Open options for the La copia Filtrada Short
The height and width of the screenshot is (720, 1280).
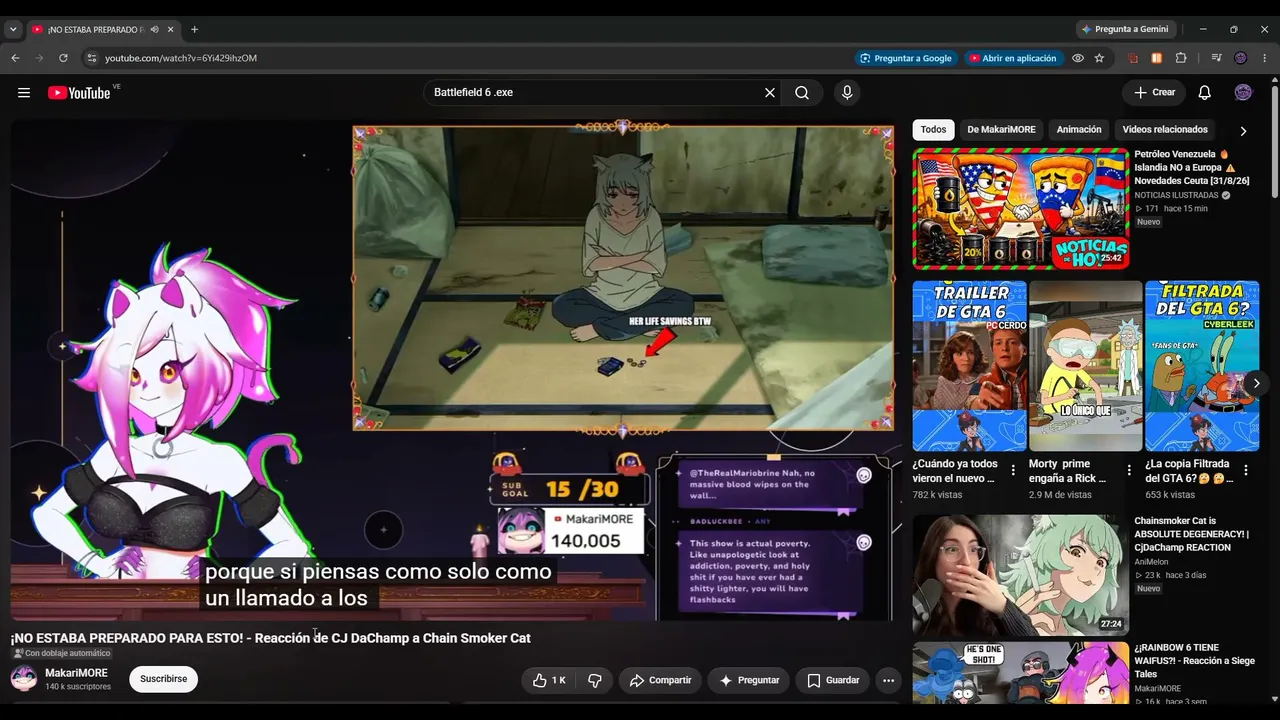point(1246,470)
